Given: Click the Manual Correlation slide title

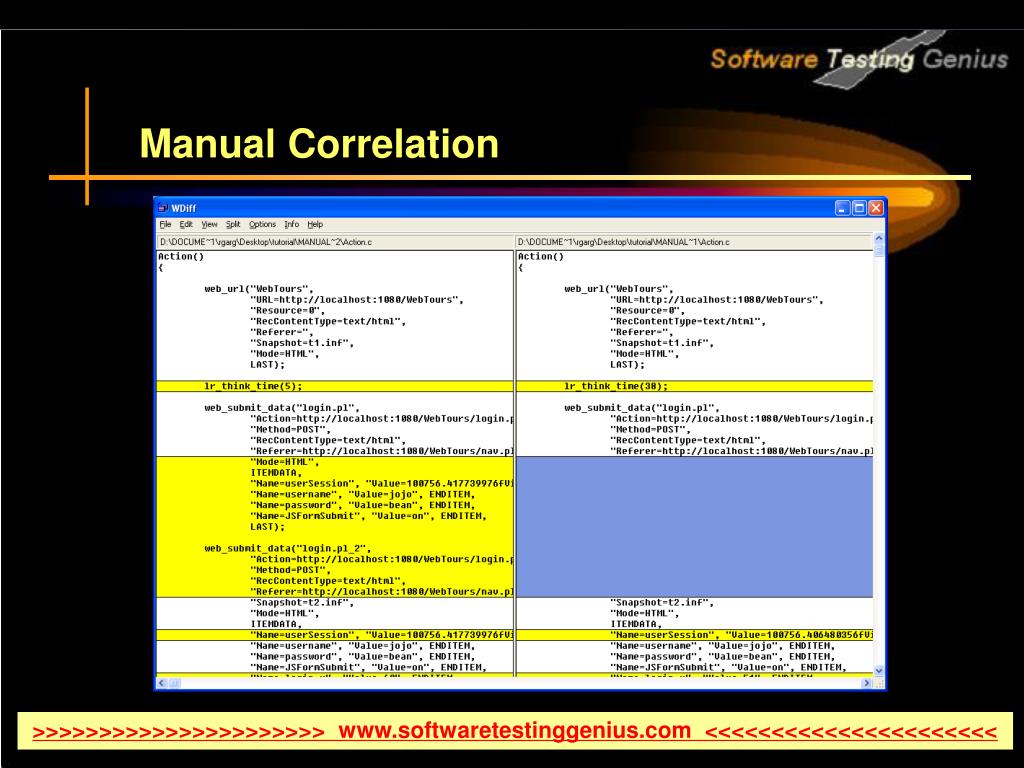Looking at the screenshot, I should pos(319,144).
